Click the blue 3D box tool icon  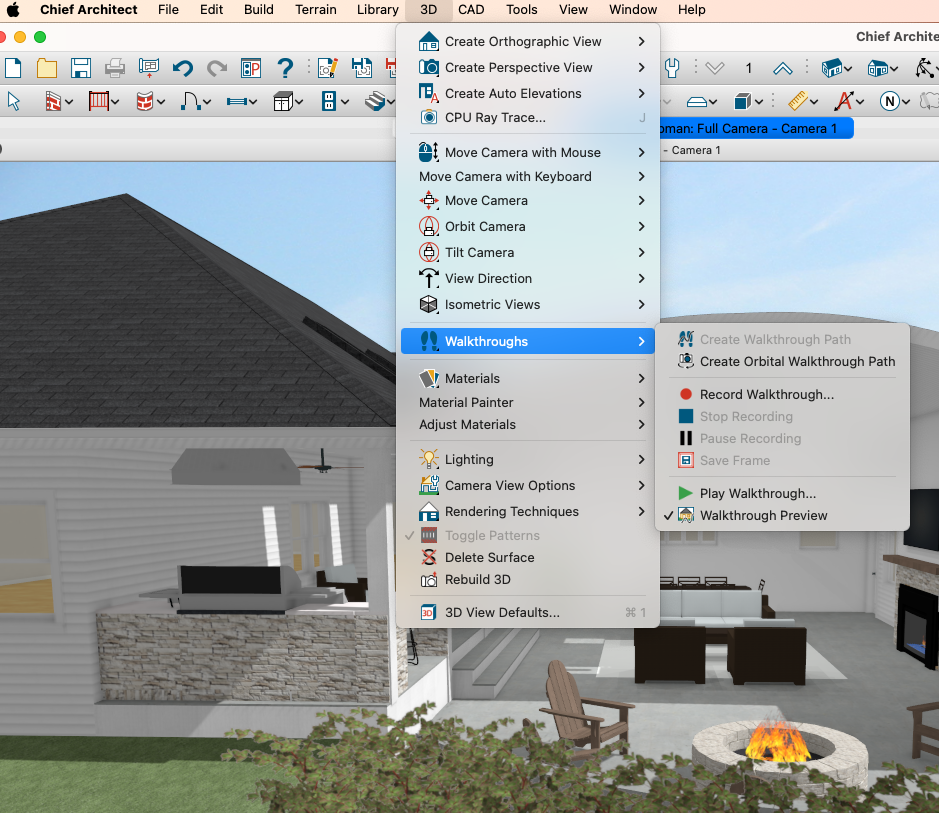[743, 101]
